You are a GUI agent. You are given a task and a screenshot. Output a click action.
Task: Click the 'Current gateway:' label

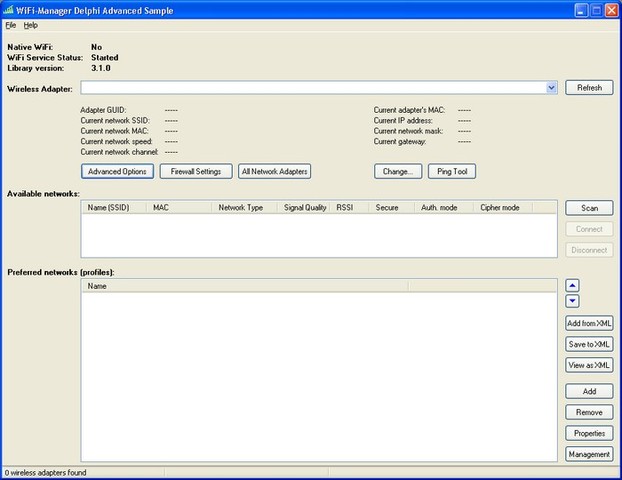[400, 142]
